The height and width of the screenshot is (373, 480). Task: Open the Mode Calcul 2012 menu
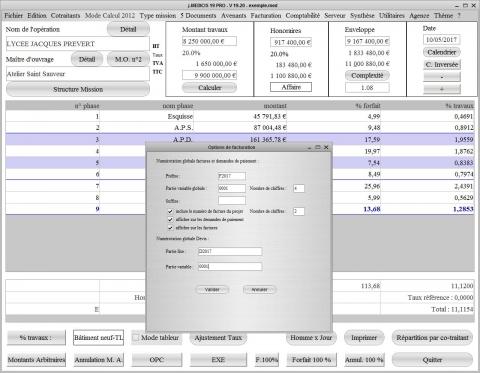tap(110, 16)
